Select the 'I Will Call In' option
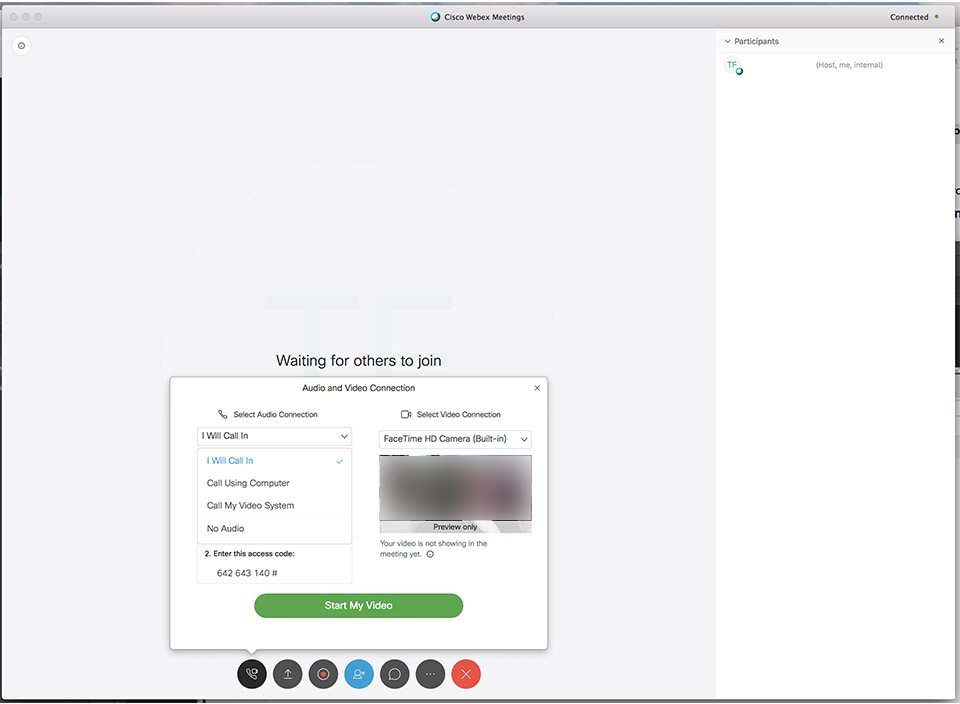This screenshot has width=960, height=704. click(230, 461)
